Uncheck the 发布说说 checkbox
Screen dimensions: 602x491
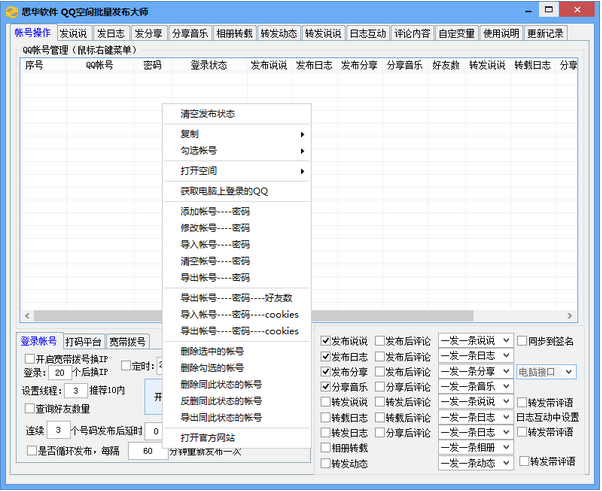pos(326,341)
